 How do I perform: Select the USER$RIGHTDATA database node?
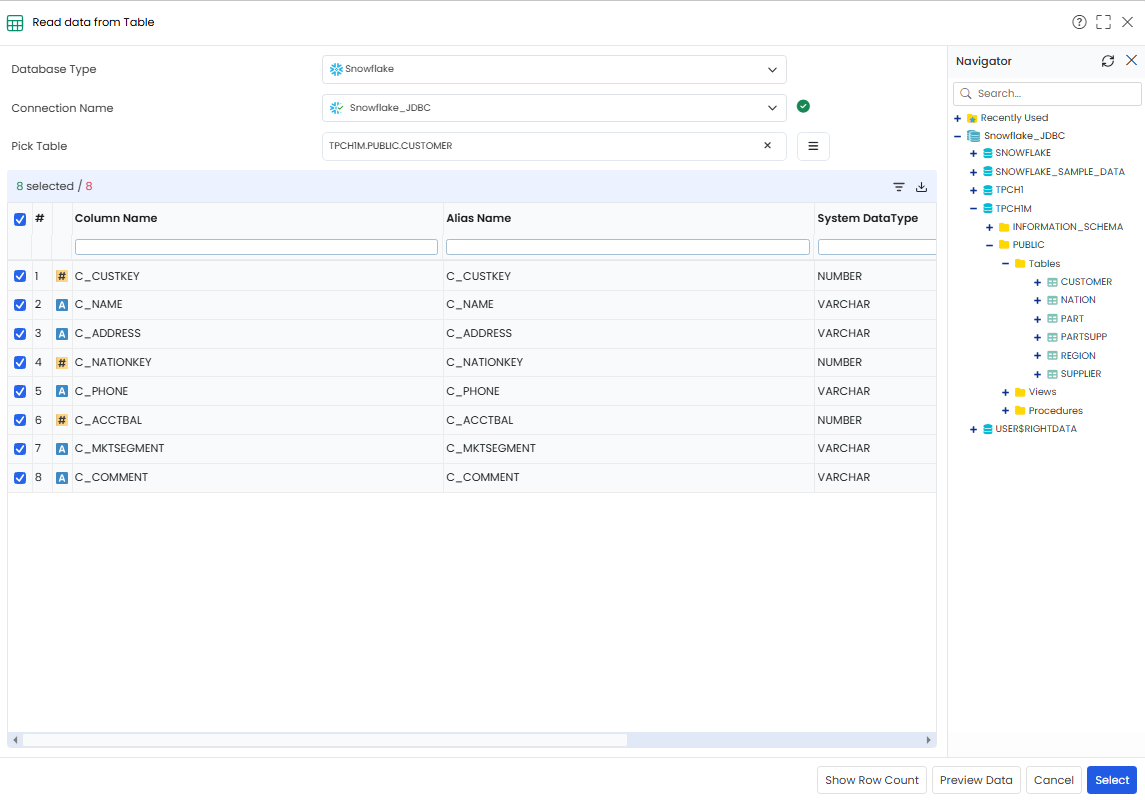click(x=1035, y=429)
